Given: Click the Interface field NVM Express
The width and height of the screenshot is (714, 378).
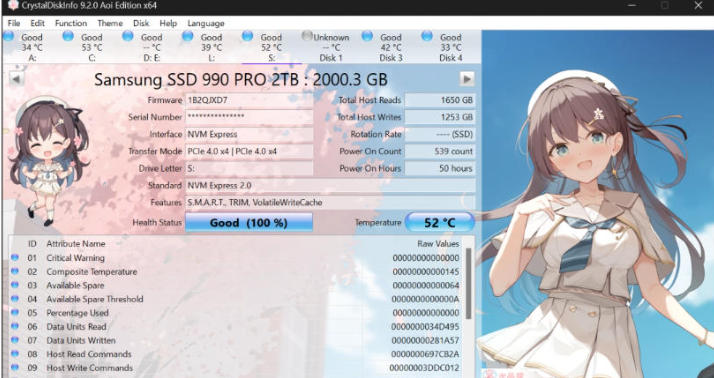Looking at the screenshot, I should click(249, 134).
